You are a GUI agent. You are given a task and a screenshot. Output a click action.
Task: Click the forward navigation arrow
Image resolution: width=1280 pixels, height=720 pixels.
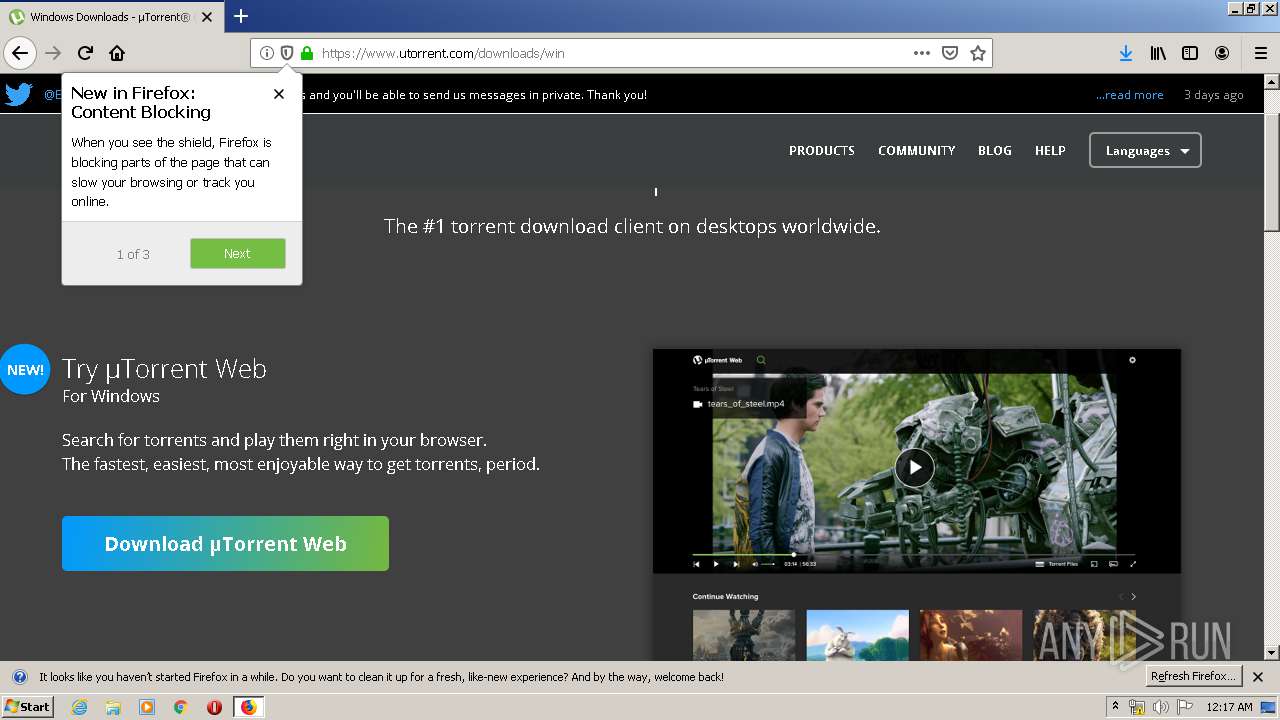[53, 53]
